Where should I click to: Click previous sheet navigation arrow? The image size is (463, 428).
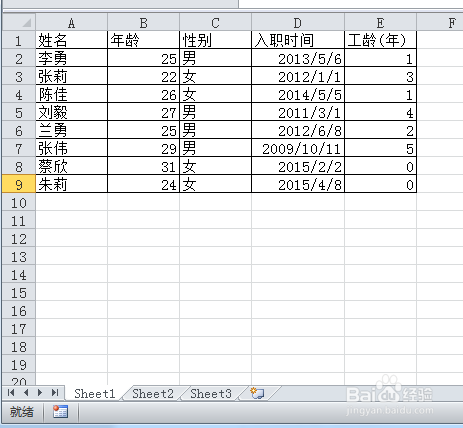[26, 392]
